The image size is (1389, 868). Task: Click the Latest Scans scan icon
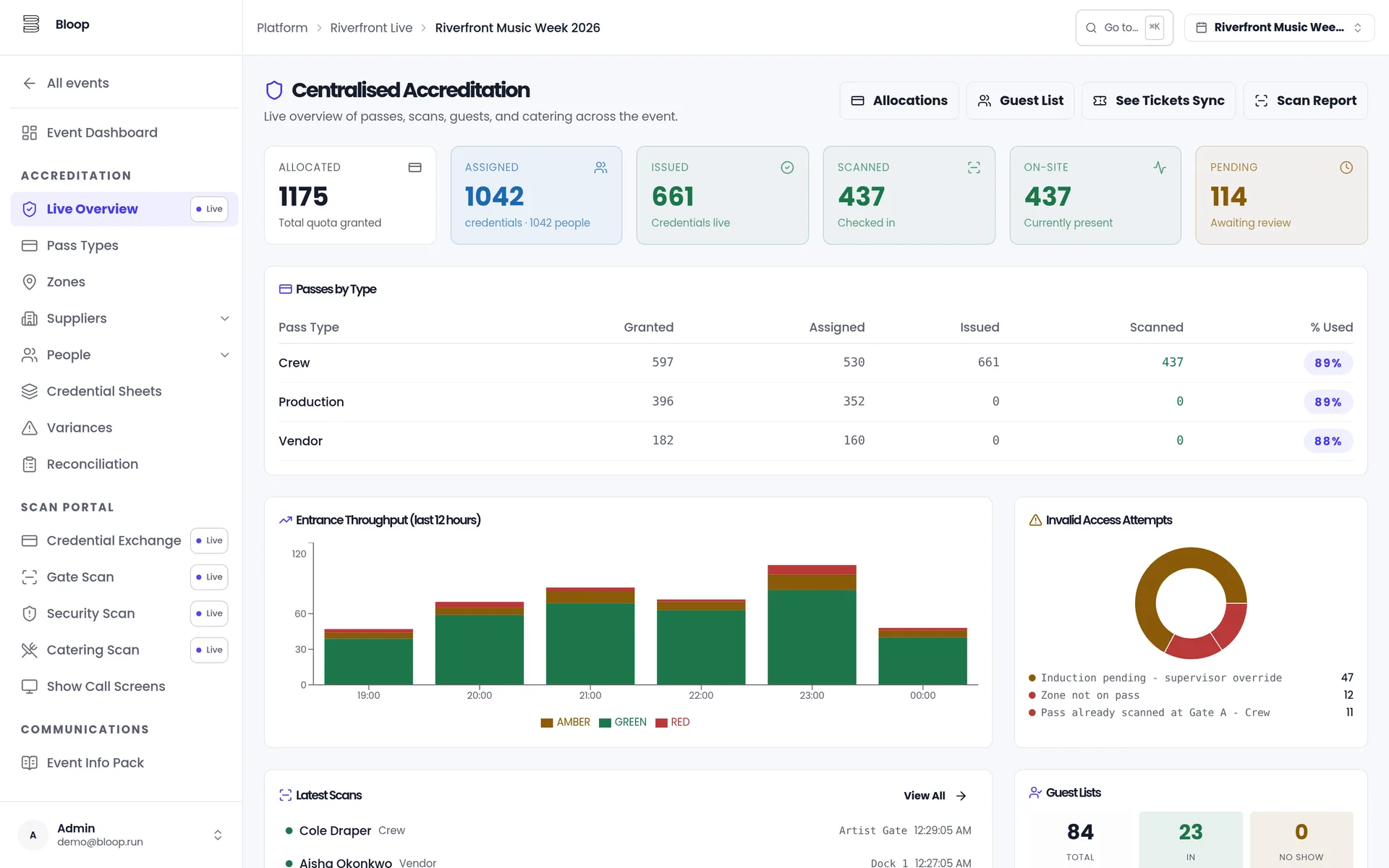pos(286,796)
